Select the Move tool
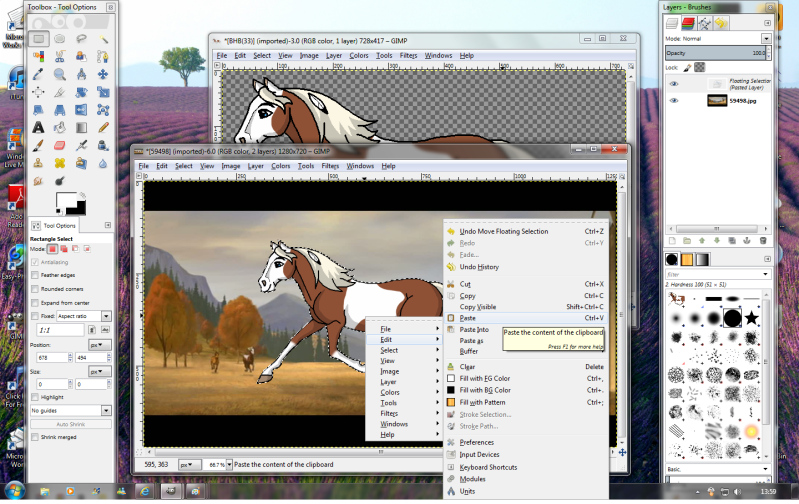The image size is (799, 504). pyautogui.click(x=103, y=74)
